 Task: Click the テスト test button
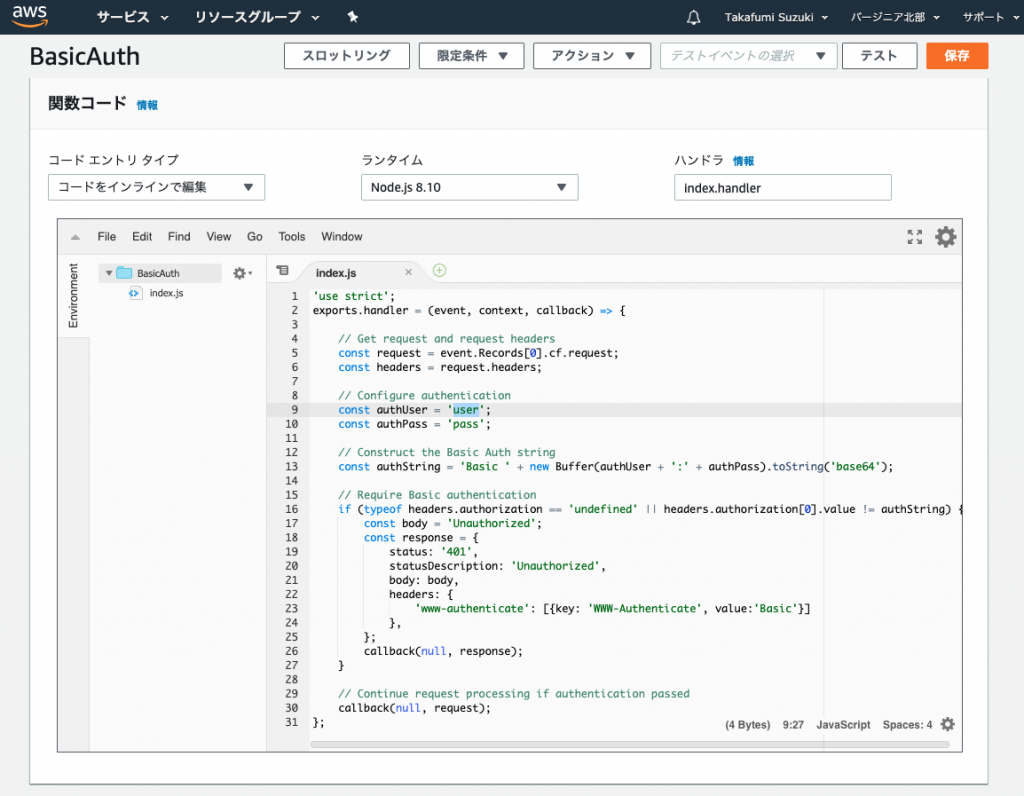879,56
